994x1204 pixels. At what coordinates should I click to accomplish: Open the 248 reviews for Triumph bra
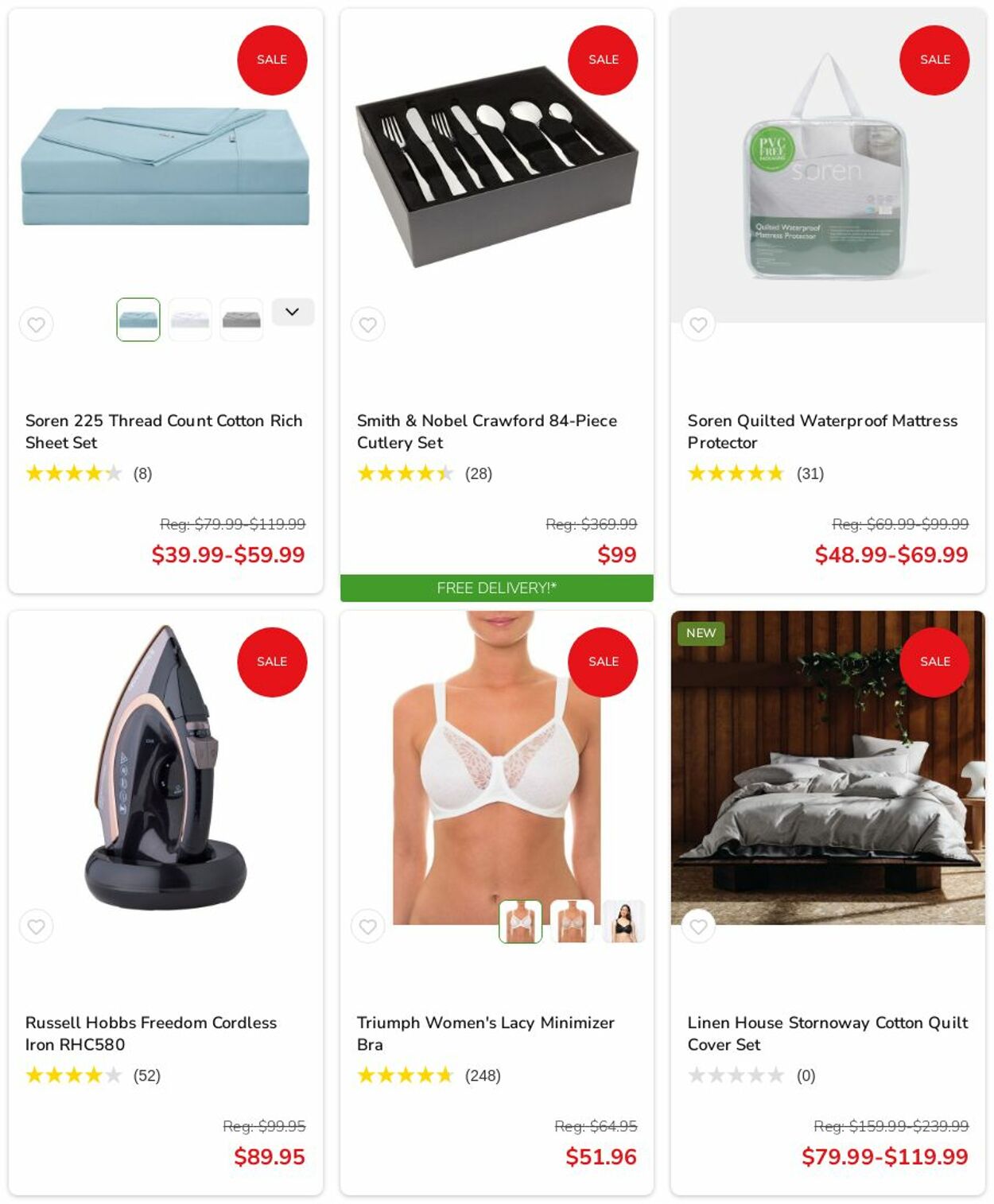tap(483, 1075)
